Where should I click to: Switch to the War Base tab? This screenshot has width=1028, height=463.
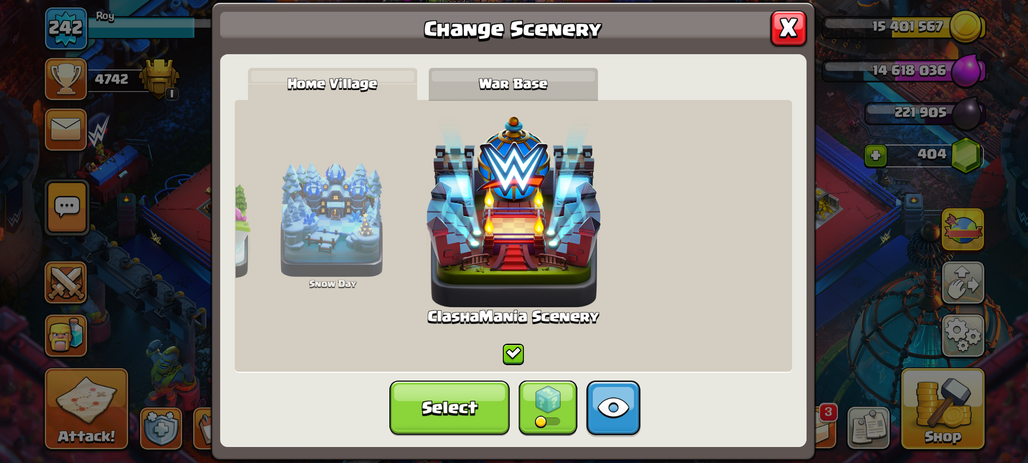[x=513, y=84]
